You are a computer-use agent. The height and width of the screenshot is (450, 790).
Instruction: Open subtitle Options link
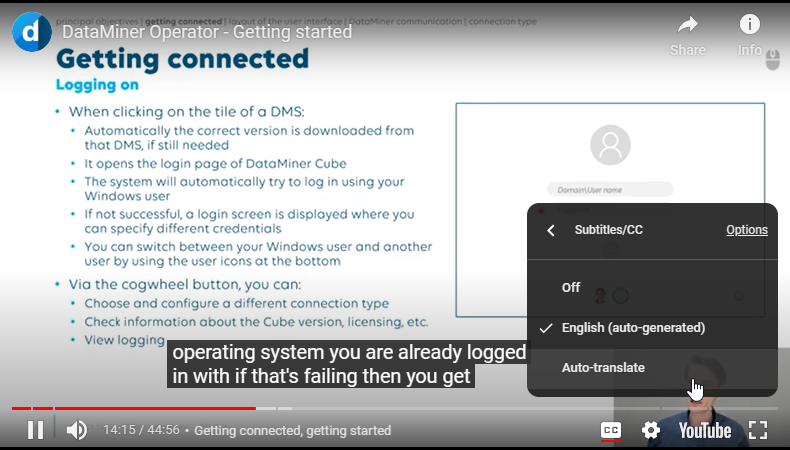[x=747, y=230]
